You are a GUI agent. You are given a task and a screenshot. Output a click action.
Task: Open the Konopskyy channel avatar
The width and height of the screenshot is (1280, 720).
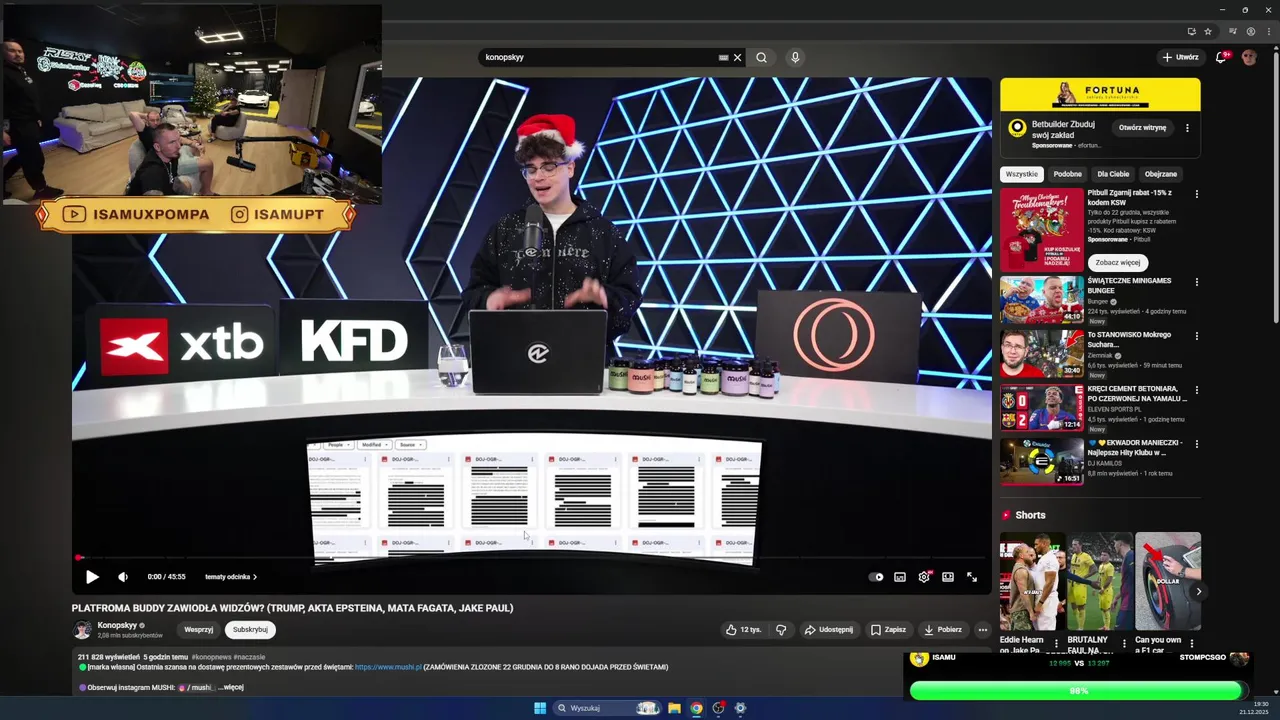click(82, 630)
